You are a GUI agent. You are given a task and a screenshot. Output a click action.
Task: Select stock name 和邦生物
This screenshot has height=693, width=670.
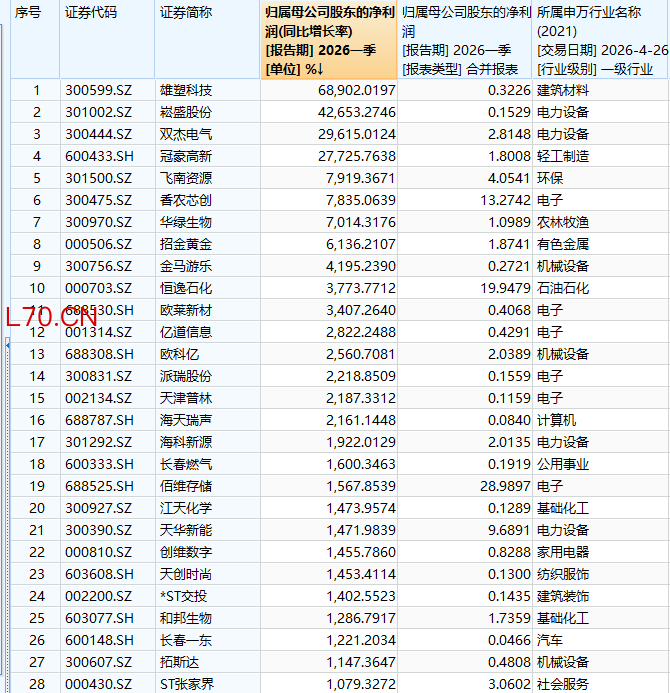(186, 618)
